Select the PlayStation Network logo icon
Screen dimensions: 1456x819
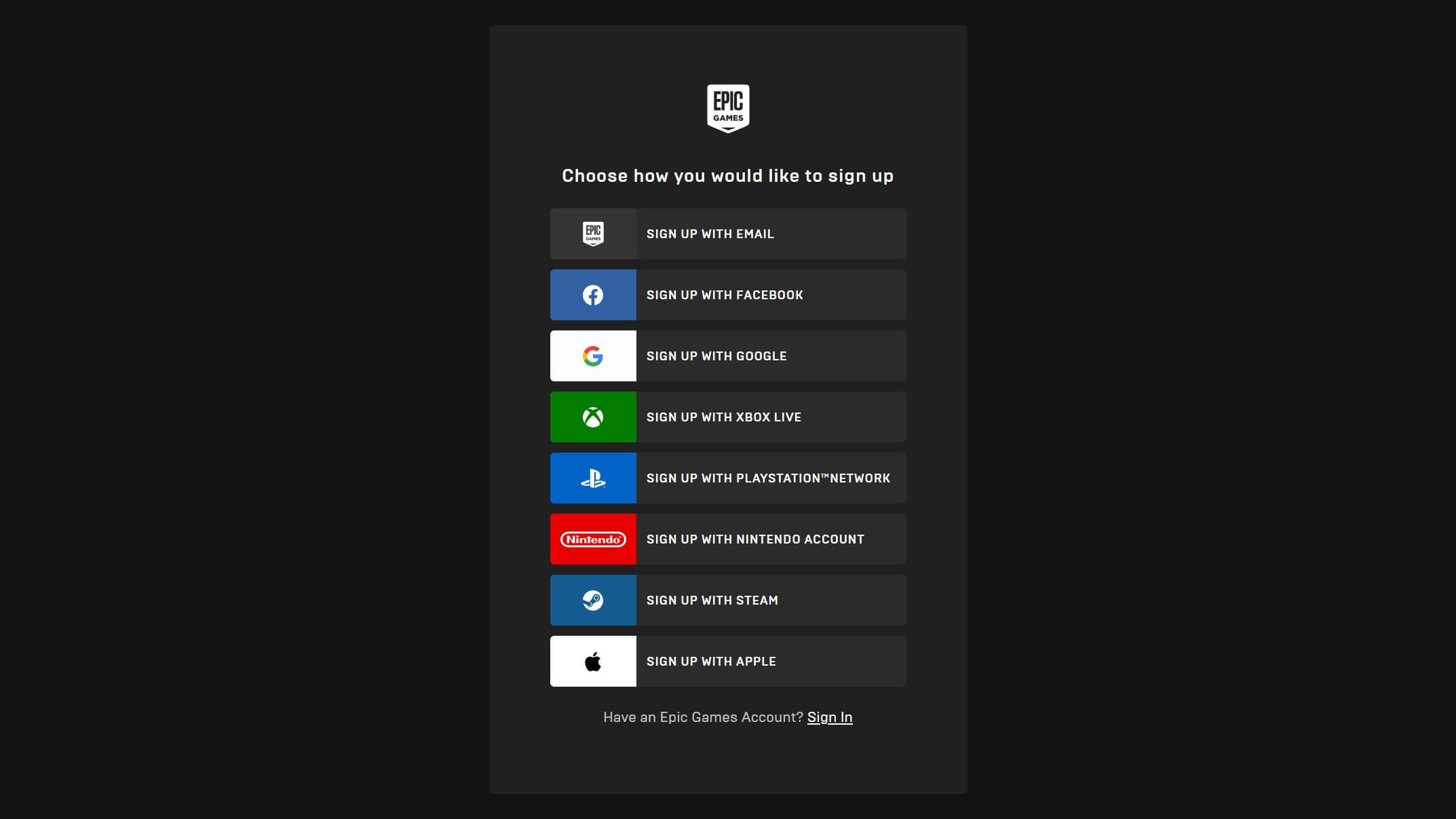592,477
